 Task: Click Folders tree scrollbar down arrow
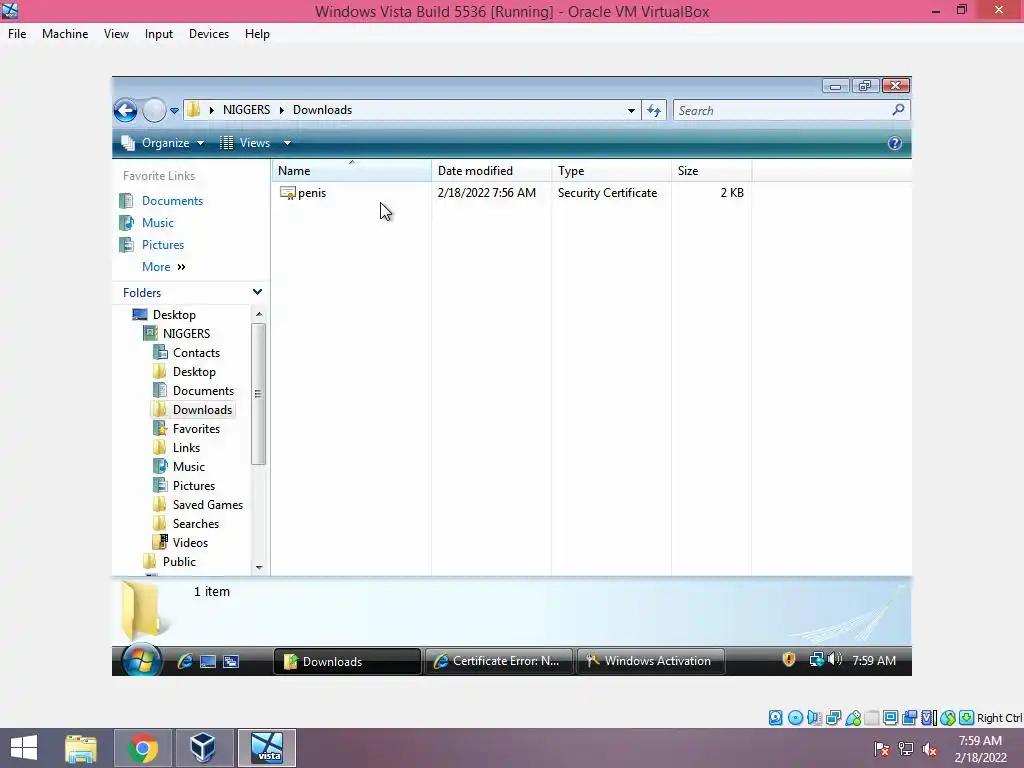point(259,568)
